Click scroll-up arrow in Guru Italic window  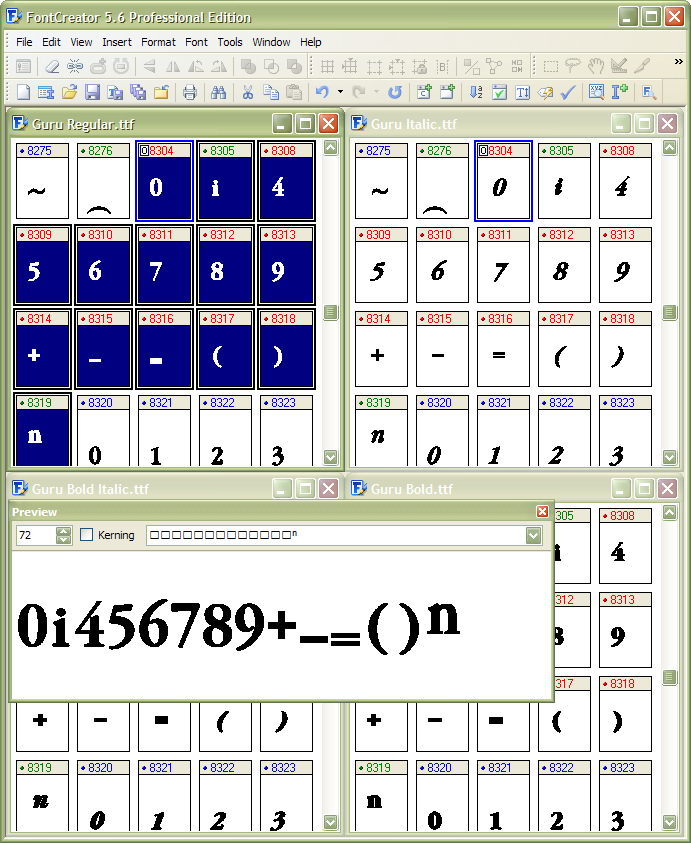pos(669,148)
